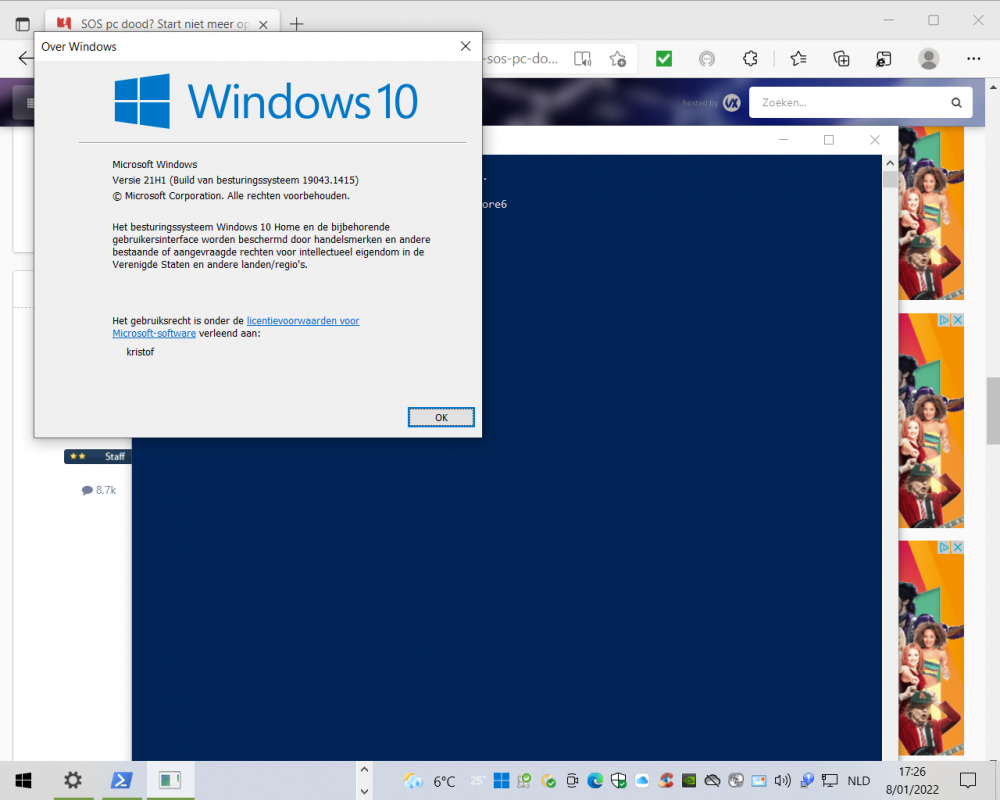Open the Action Center notifications icon

[968, 780]
